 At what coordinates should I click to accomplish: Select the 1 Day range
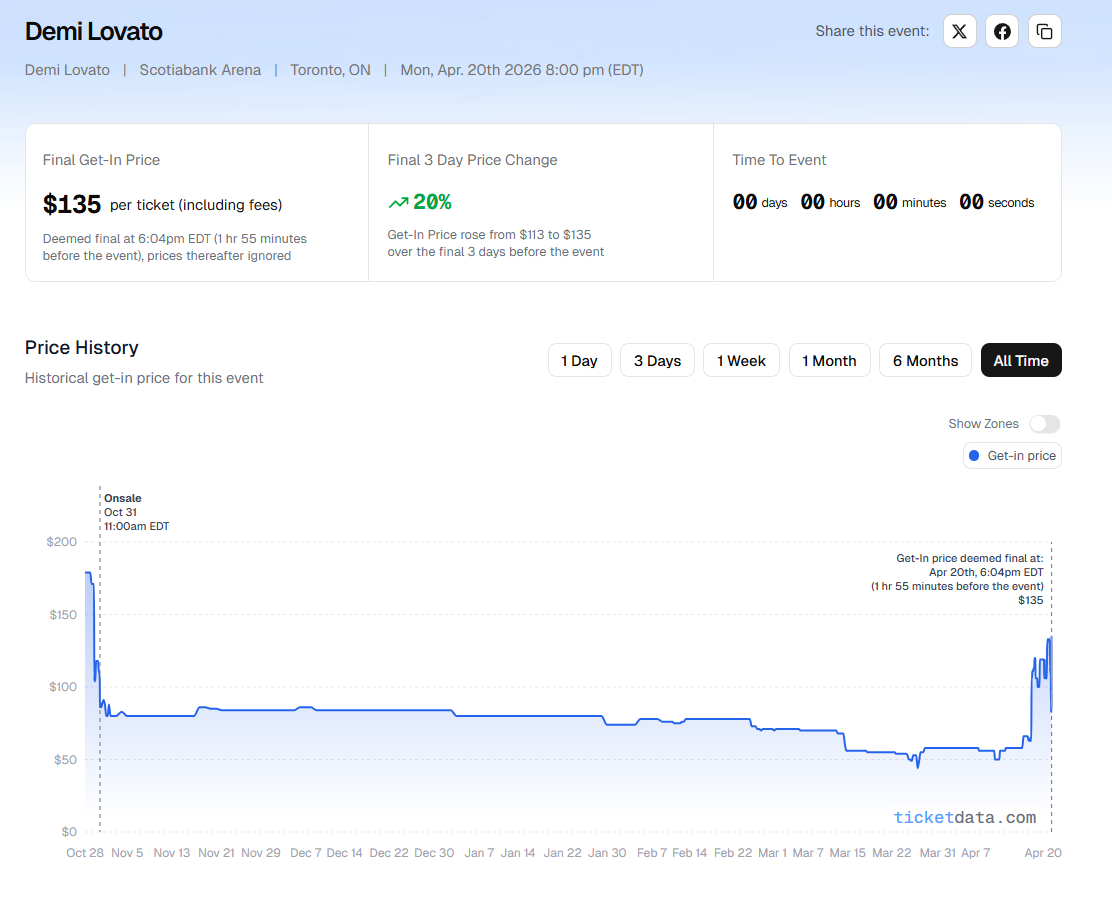579,360
